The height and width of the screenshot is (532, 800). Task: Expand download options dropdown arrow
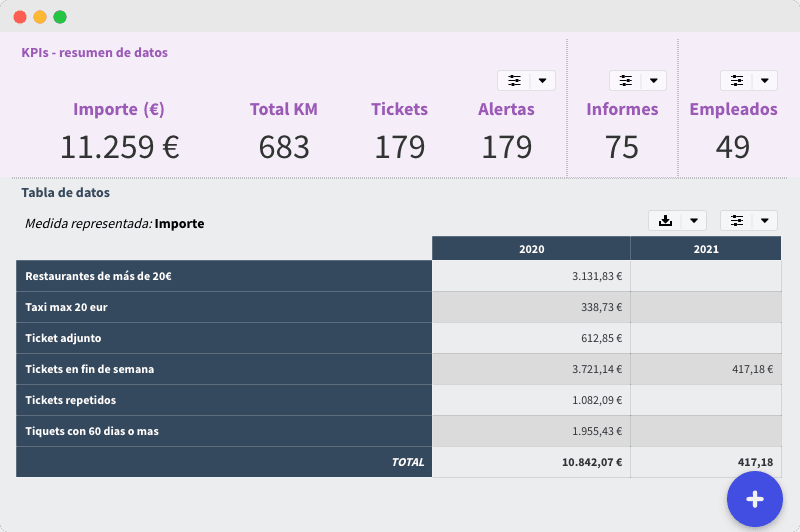click(x=694, y=221)
